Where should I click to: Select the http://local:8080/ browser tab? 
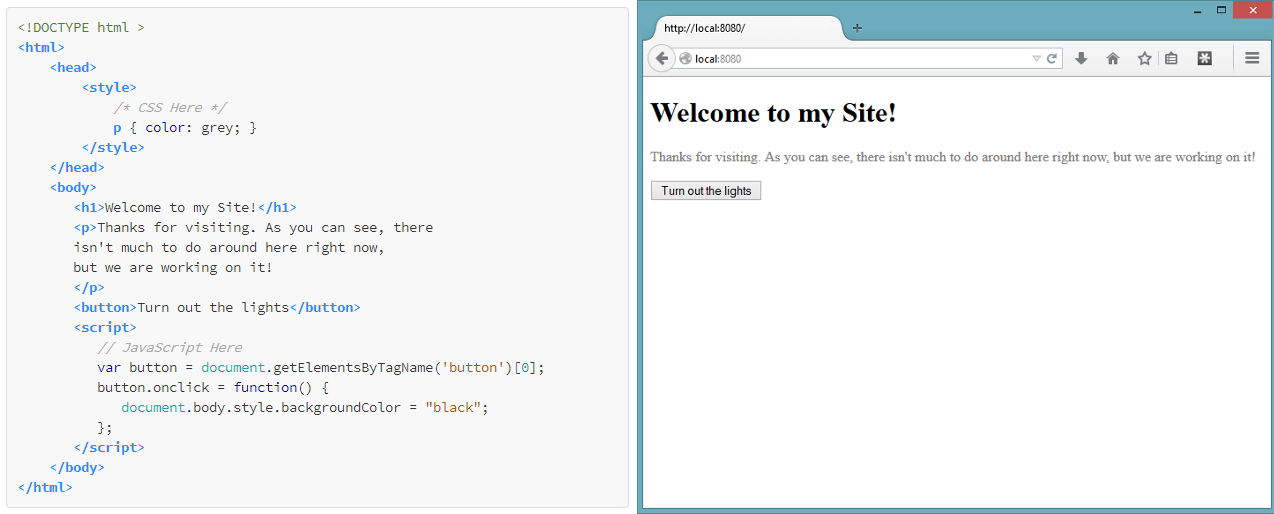pos(747,28)
